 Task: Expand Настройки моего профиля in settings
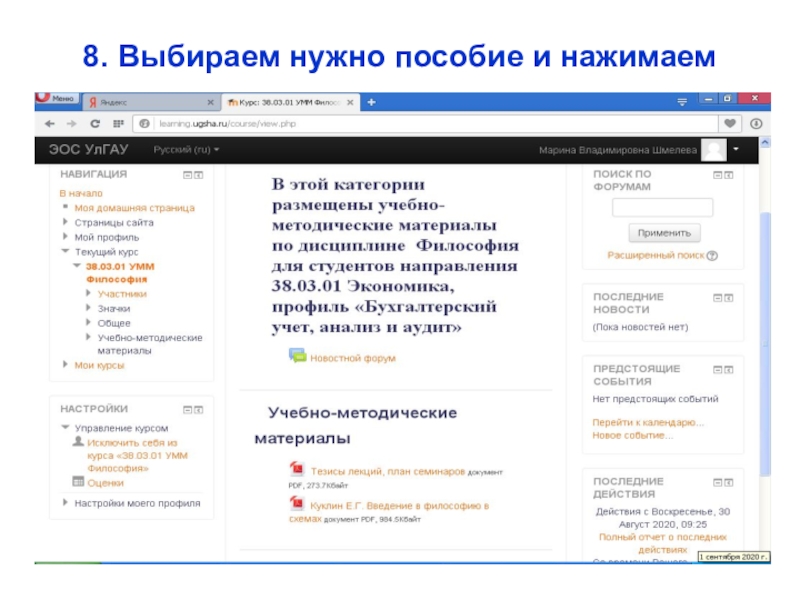(66, 503)
